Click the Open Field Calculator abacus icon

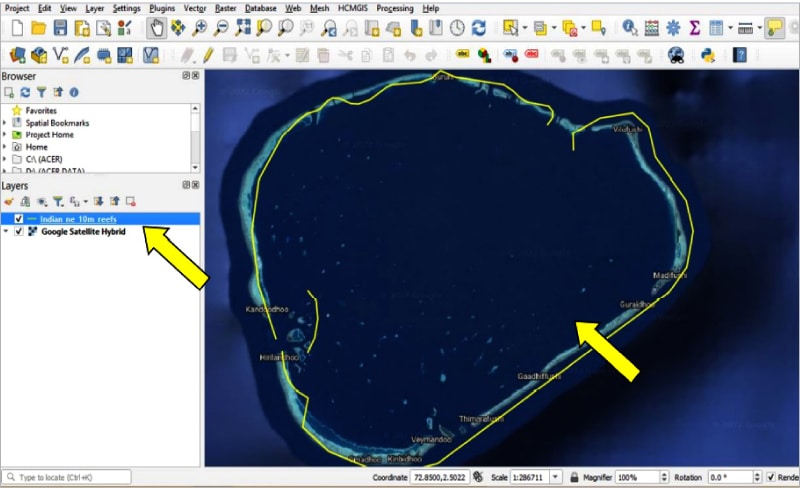tap(652, 28)
